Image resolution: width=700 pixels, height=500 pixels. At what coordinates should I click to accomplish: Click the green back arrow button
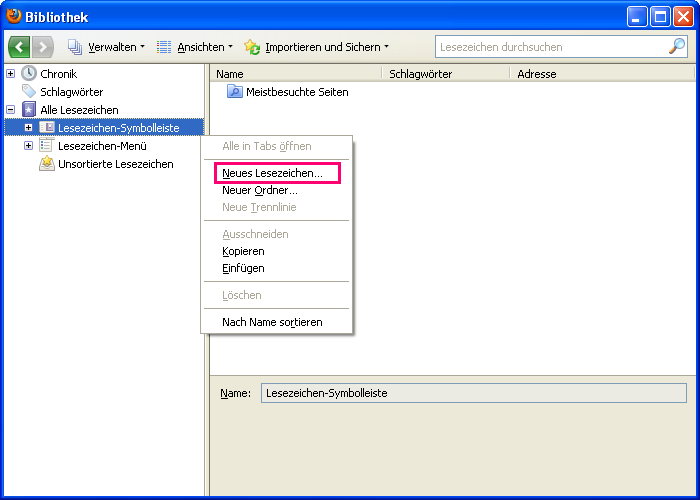20,47
